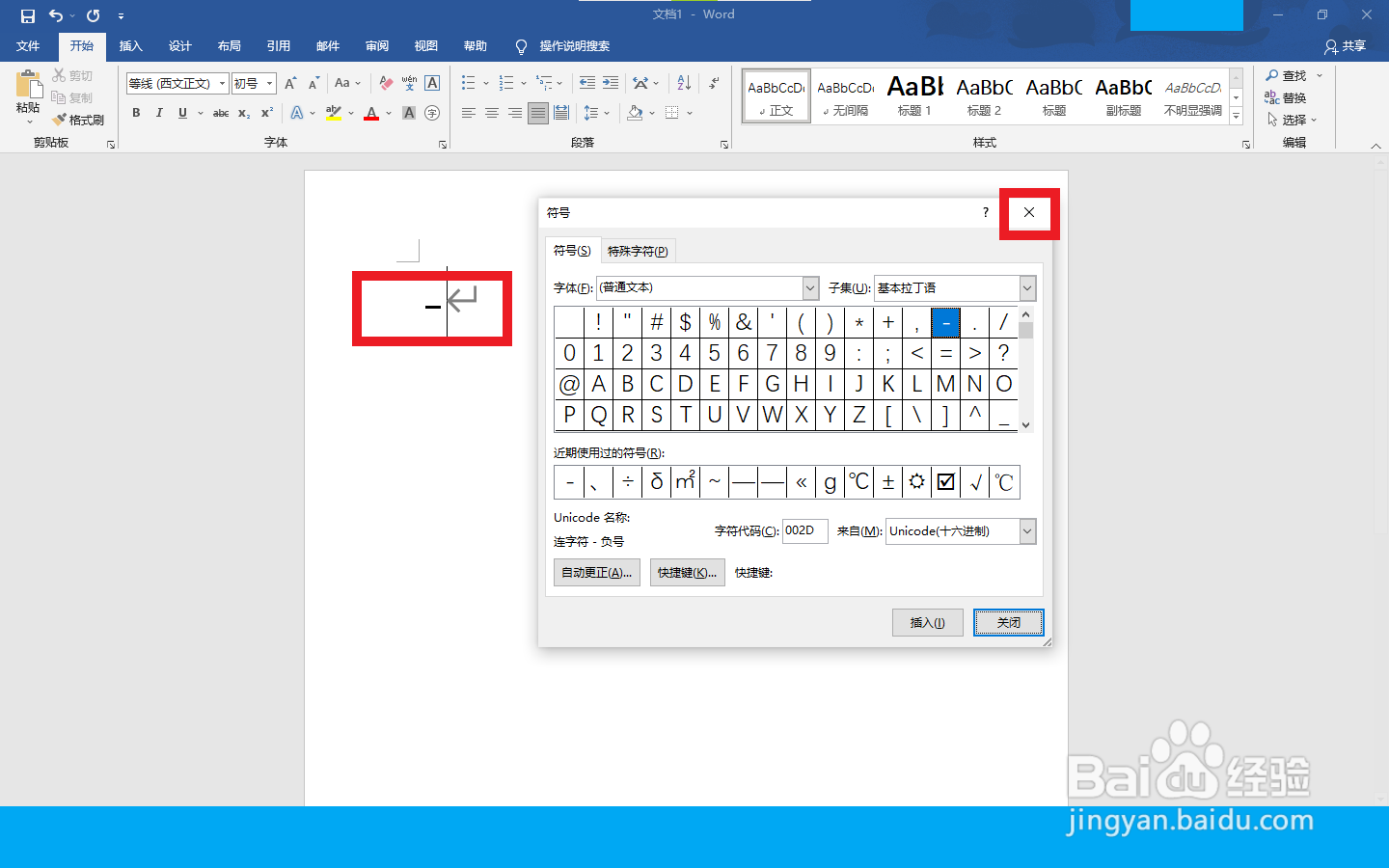Select the checkbox ☑ in recent symbols
Screen dimensions: 1389x868
pyautogui.click(x=946, y=482)
